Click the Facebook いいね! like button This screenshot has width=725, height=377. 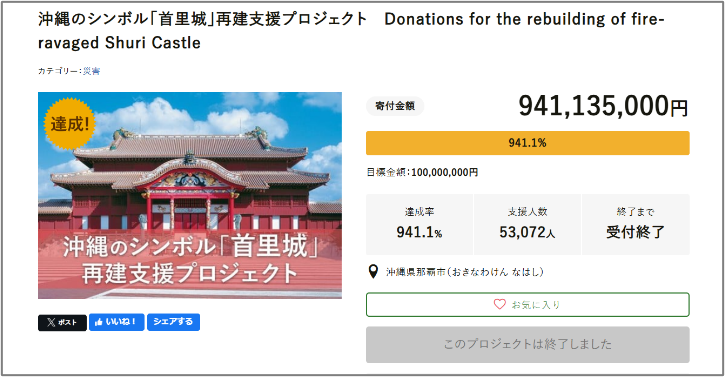pos(117,322)
